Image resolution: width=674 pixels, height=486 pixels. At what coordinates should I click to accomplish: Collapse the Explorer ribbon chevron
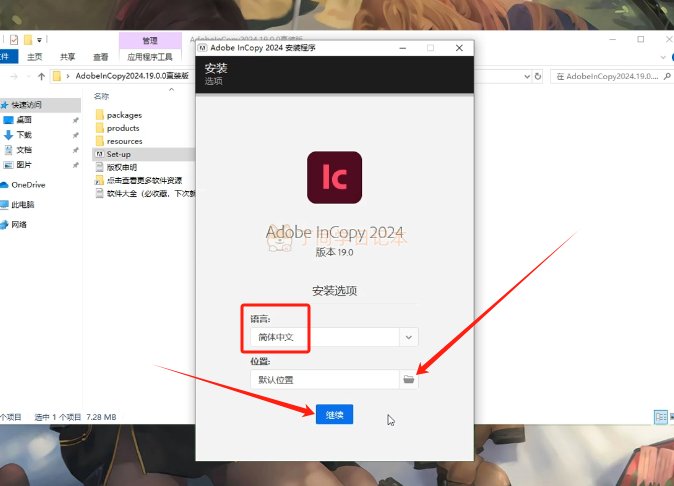click(662, 57)
